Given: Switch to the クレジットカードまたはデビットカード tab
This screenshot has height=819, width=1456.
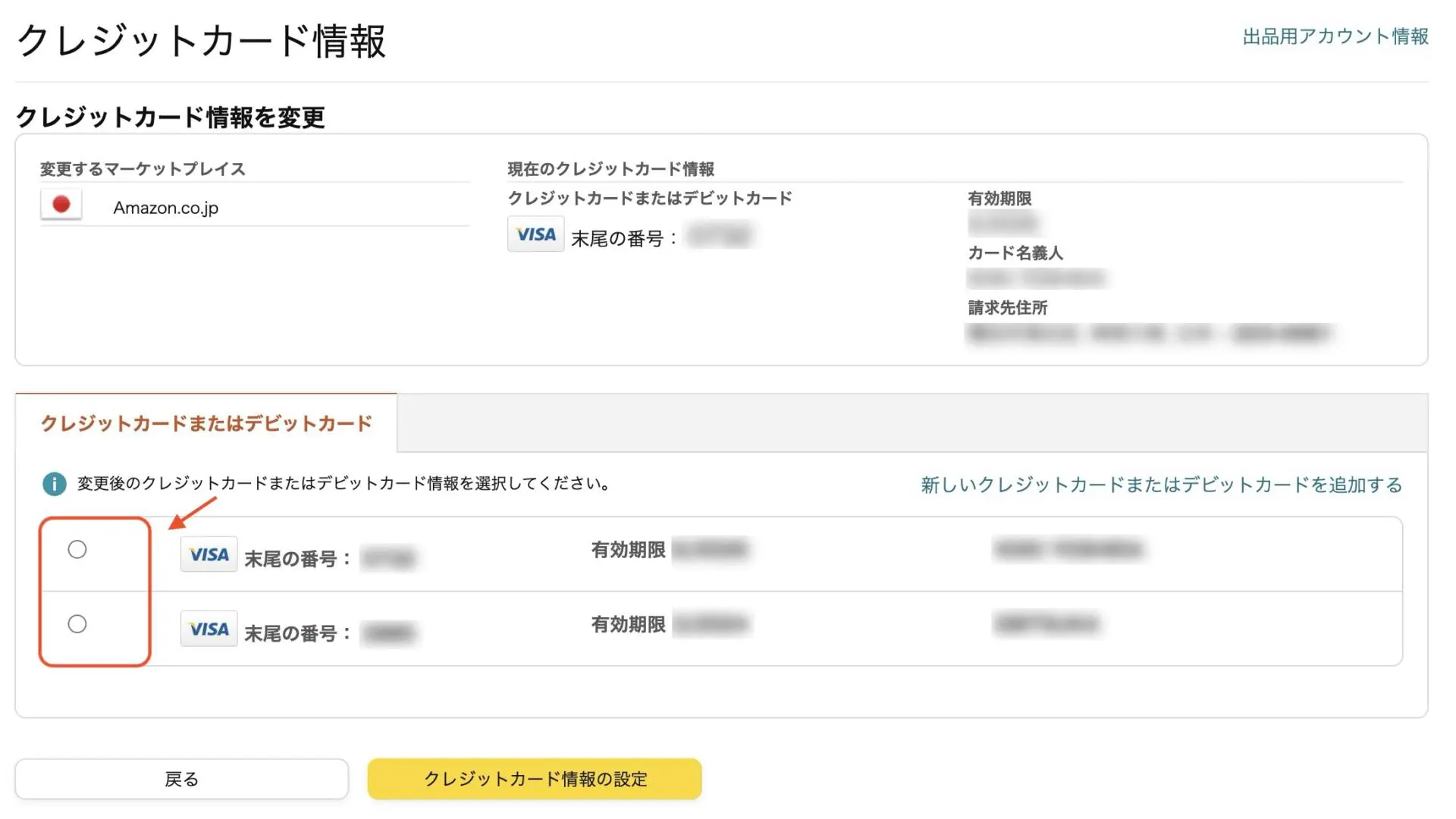Looking at the screenshot, I should (x=206, y=424).
